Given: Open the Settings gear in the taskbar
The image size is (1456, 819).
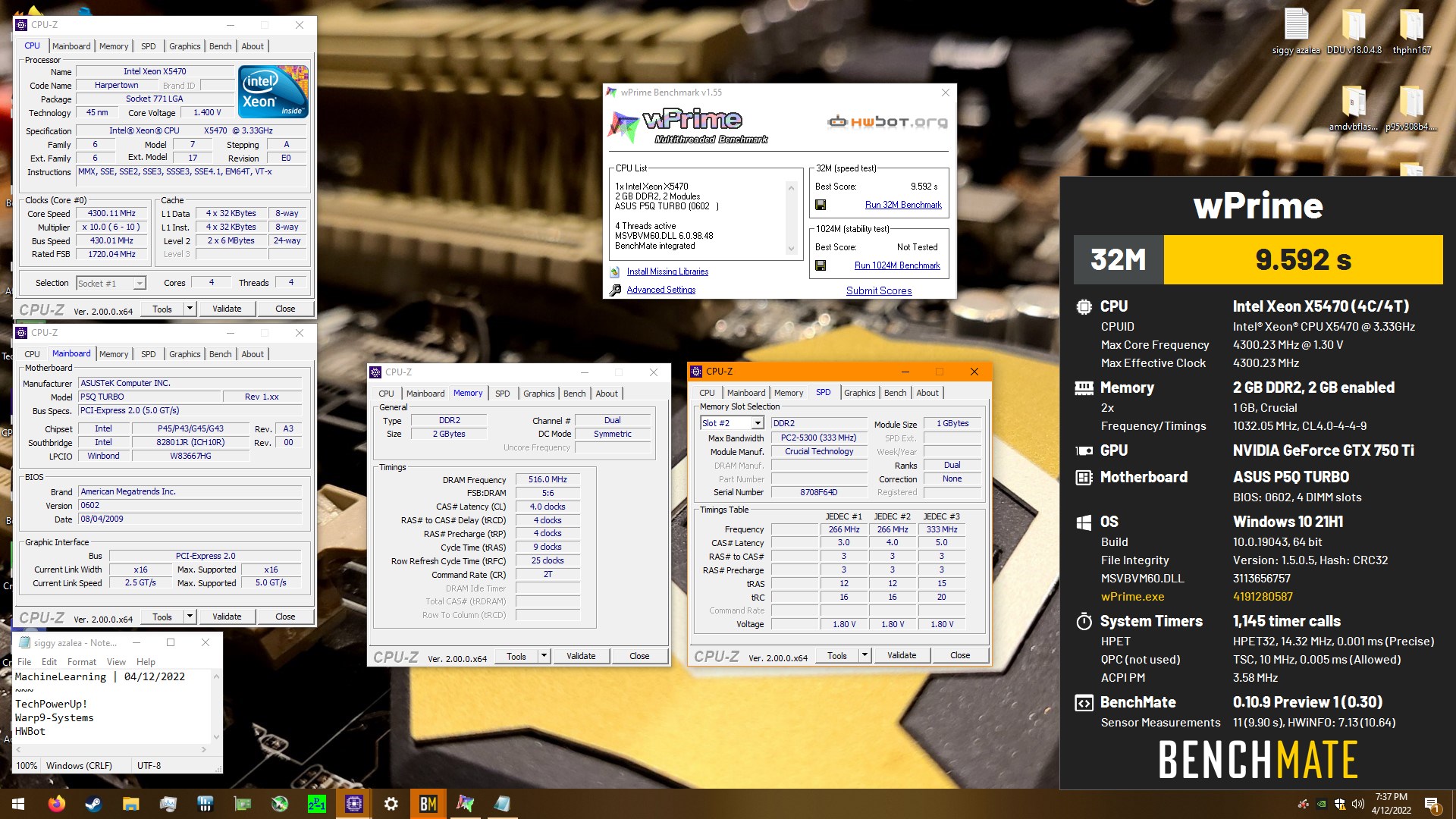Looking at the screenshot, I should (x=391, y=804).
